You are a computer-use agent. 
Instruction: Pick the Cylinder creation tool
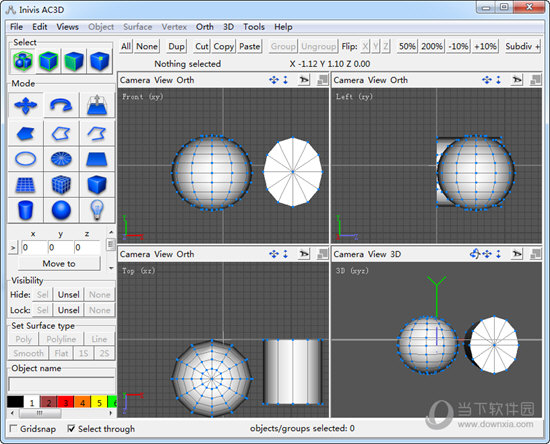coord(26,210)
